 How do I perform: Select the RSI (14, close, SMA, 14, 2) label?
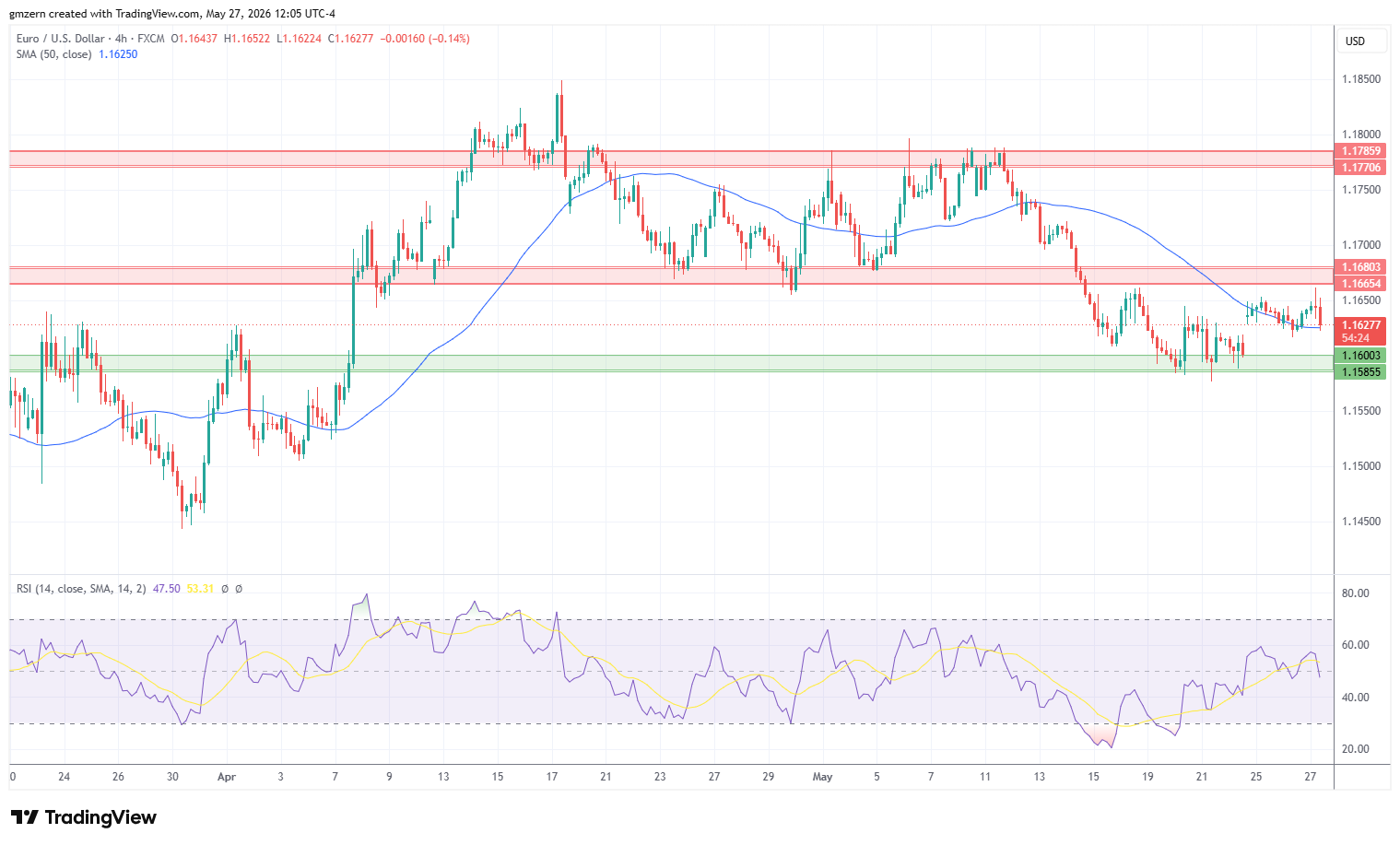pos(81,589)
